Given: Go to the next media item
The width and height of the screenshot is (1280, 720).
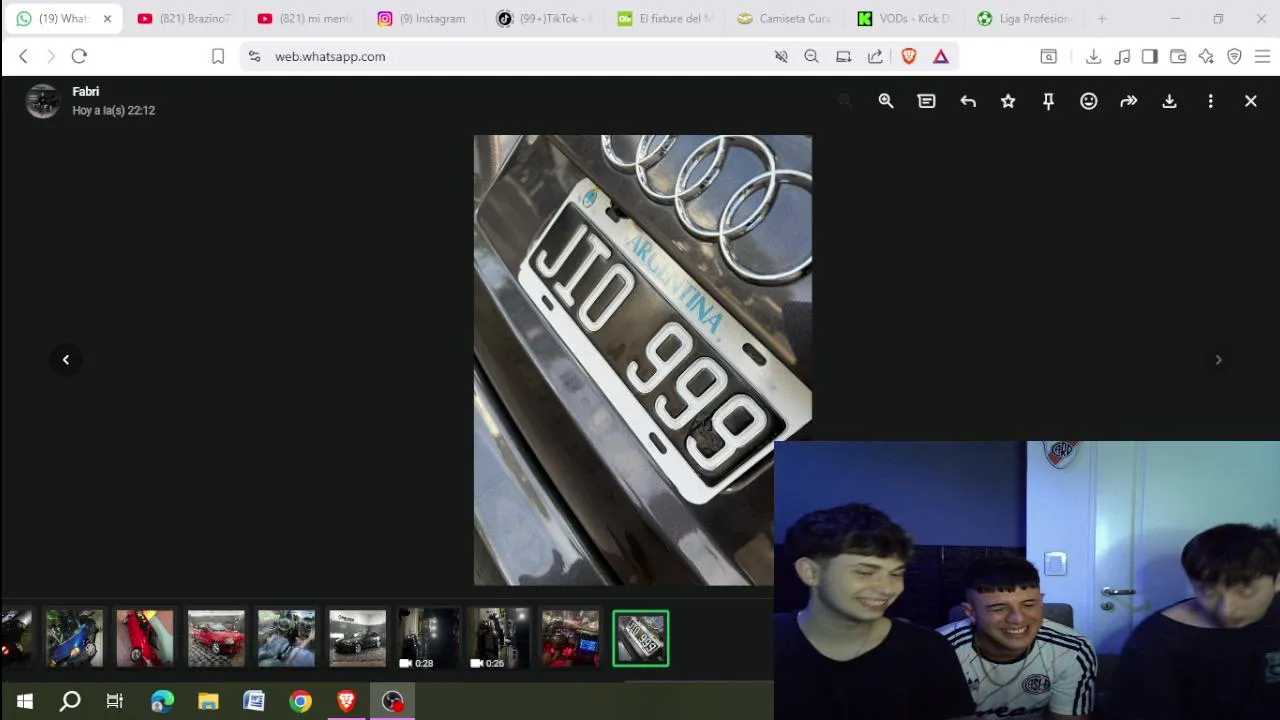Looking at the screenshot, I should pos(1218,360).
